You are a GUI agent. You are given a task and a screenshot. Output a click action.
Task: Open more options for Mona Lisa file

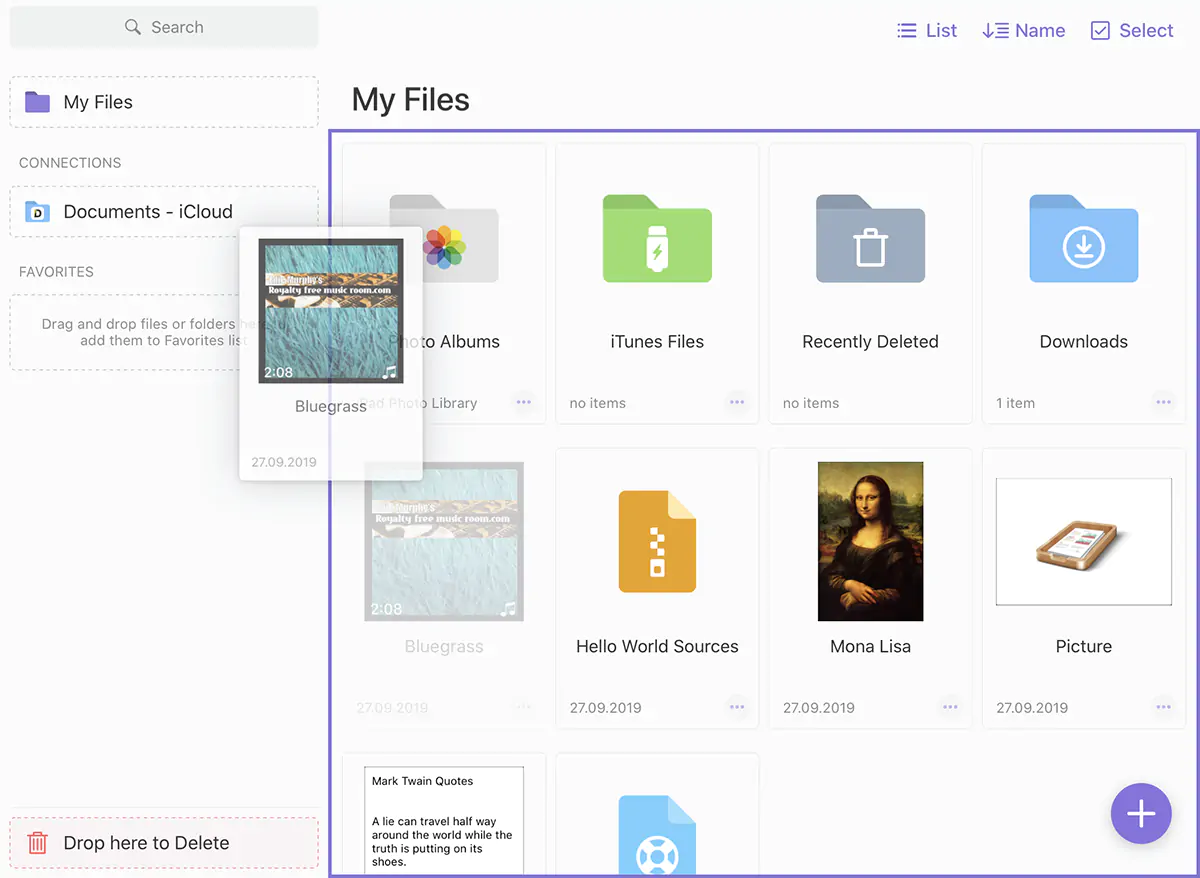pos(950,707)
